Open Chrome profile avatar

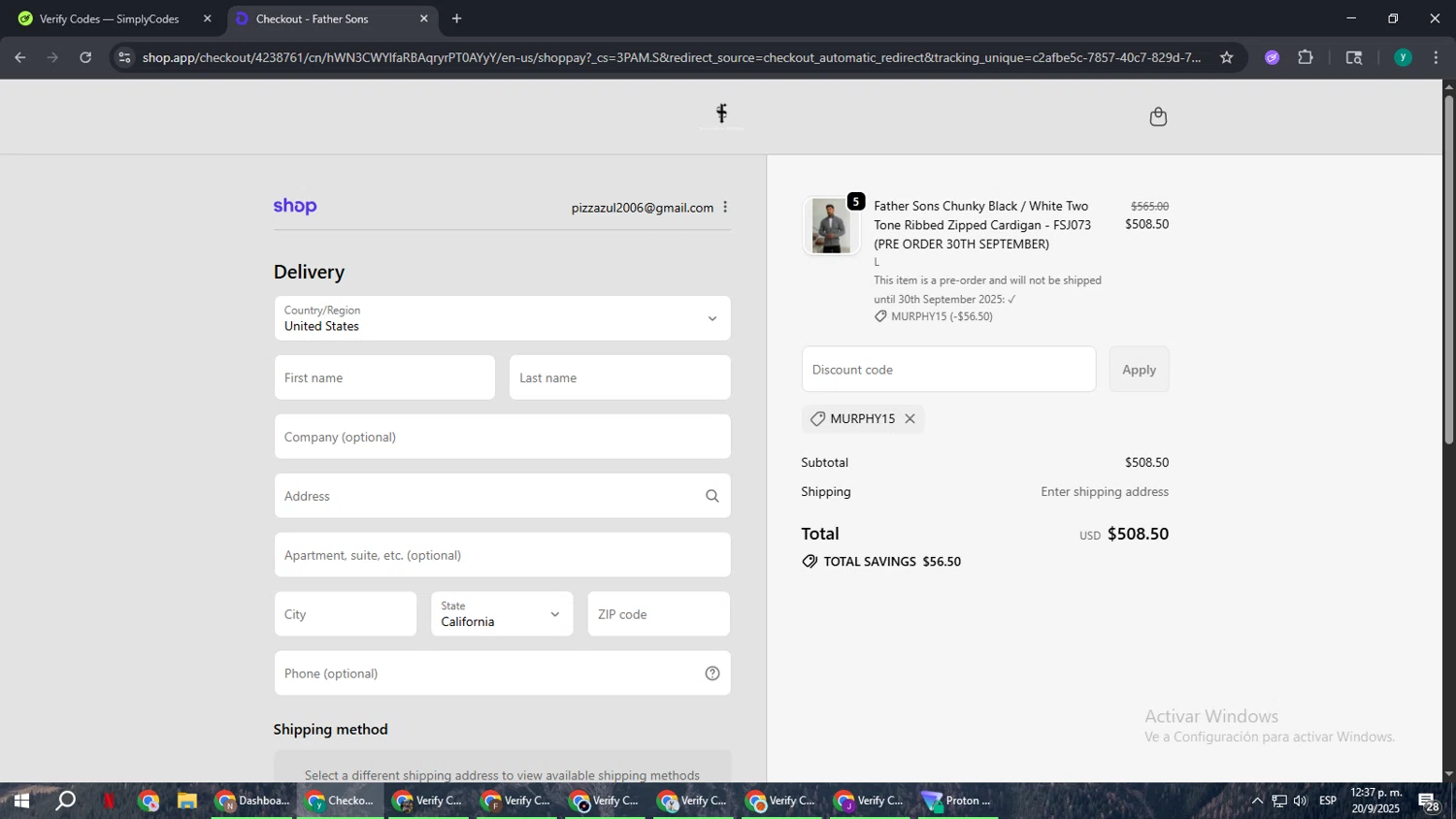(1402, 57)
